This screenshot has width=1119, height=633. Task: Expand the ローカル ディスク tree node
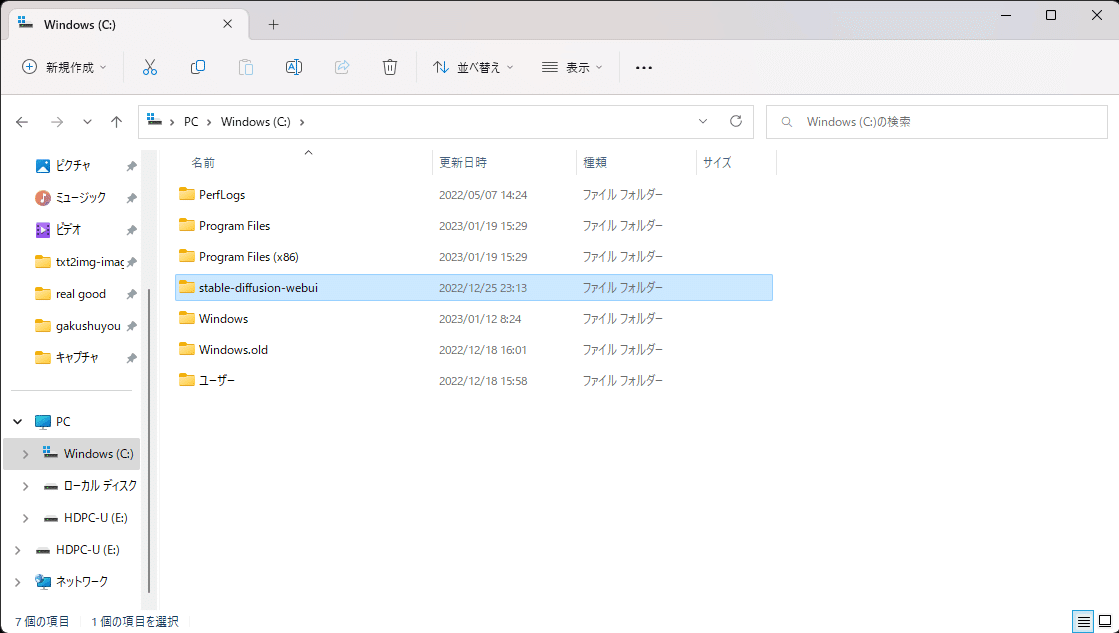point(26,486)
